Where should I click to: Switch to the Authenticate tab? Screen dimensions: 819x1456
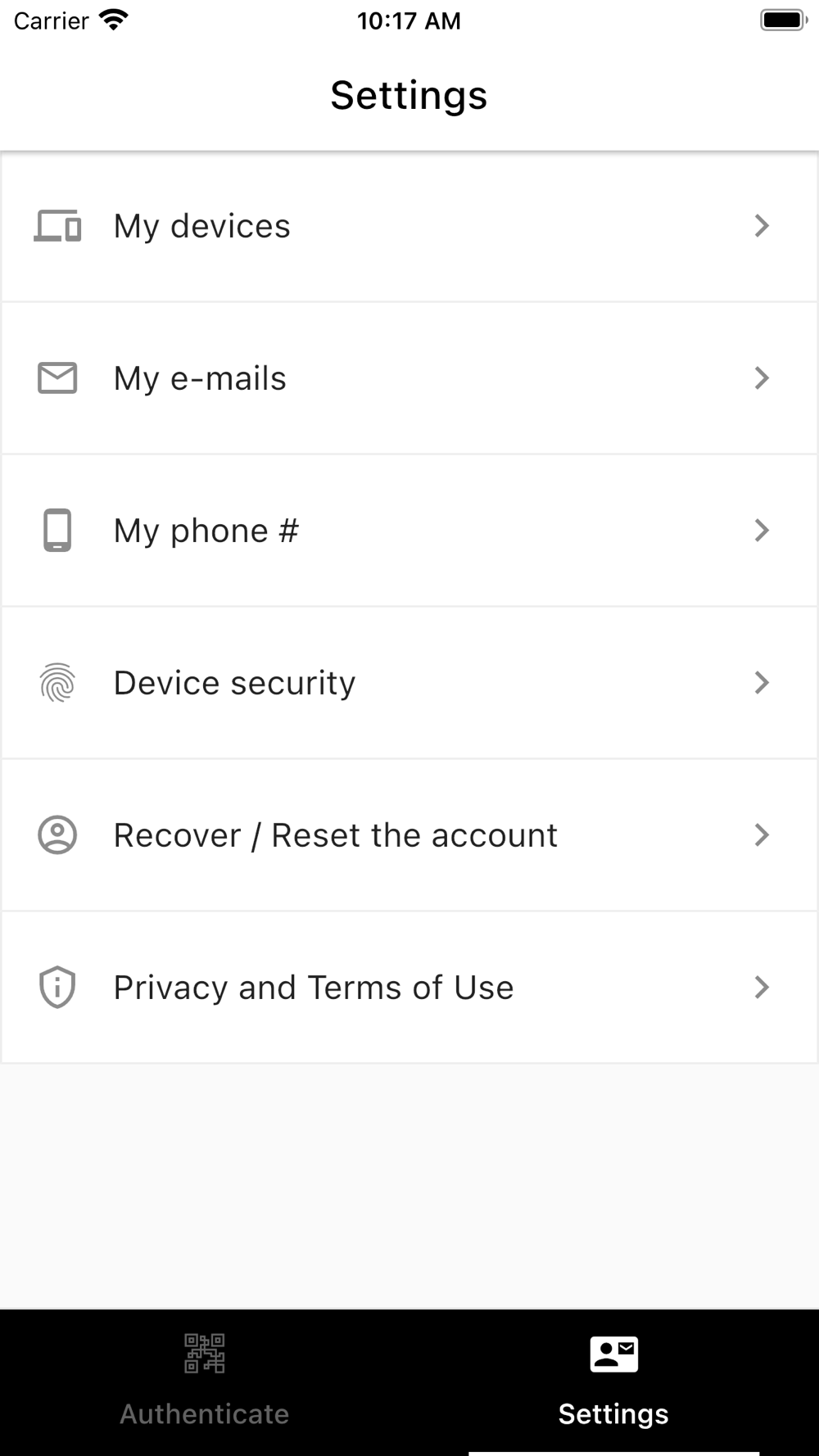205,1382
